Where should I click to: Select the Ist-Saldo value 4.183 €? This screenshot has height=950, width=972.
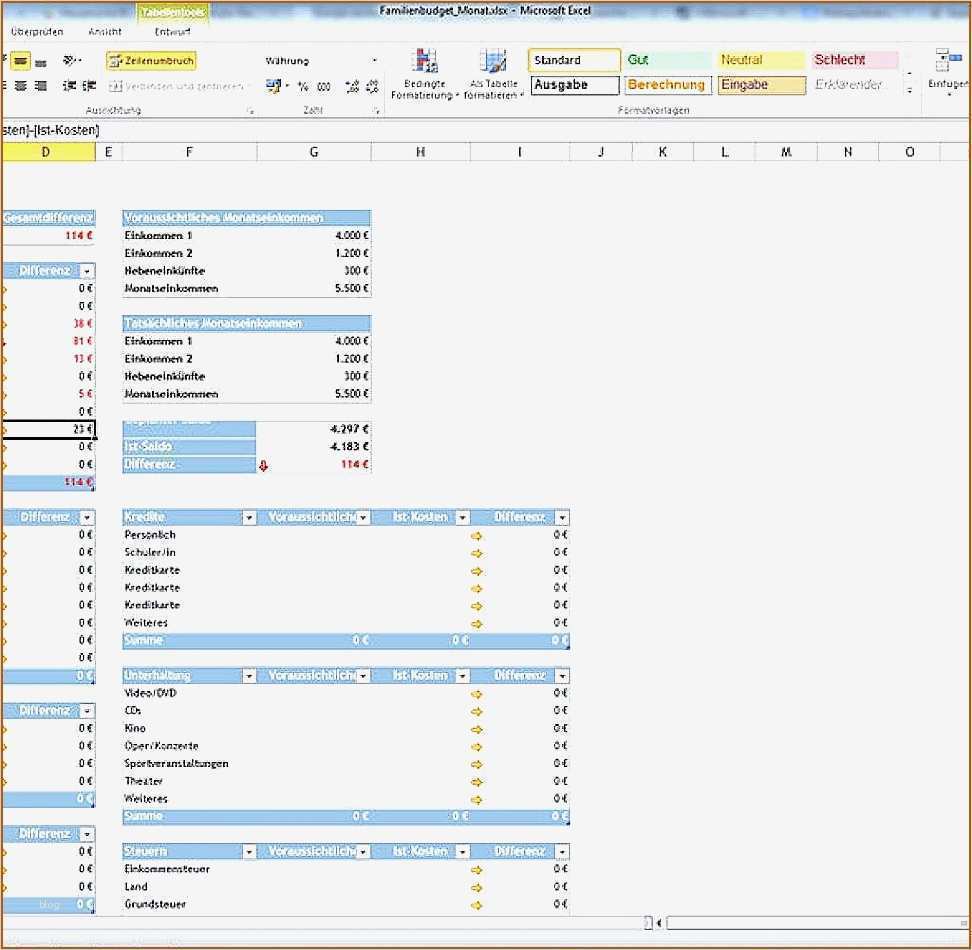[313, 447]
